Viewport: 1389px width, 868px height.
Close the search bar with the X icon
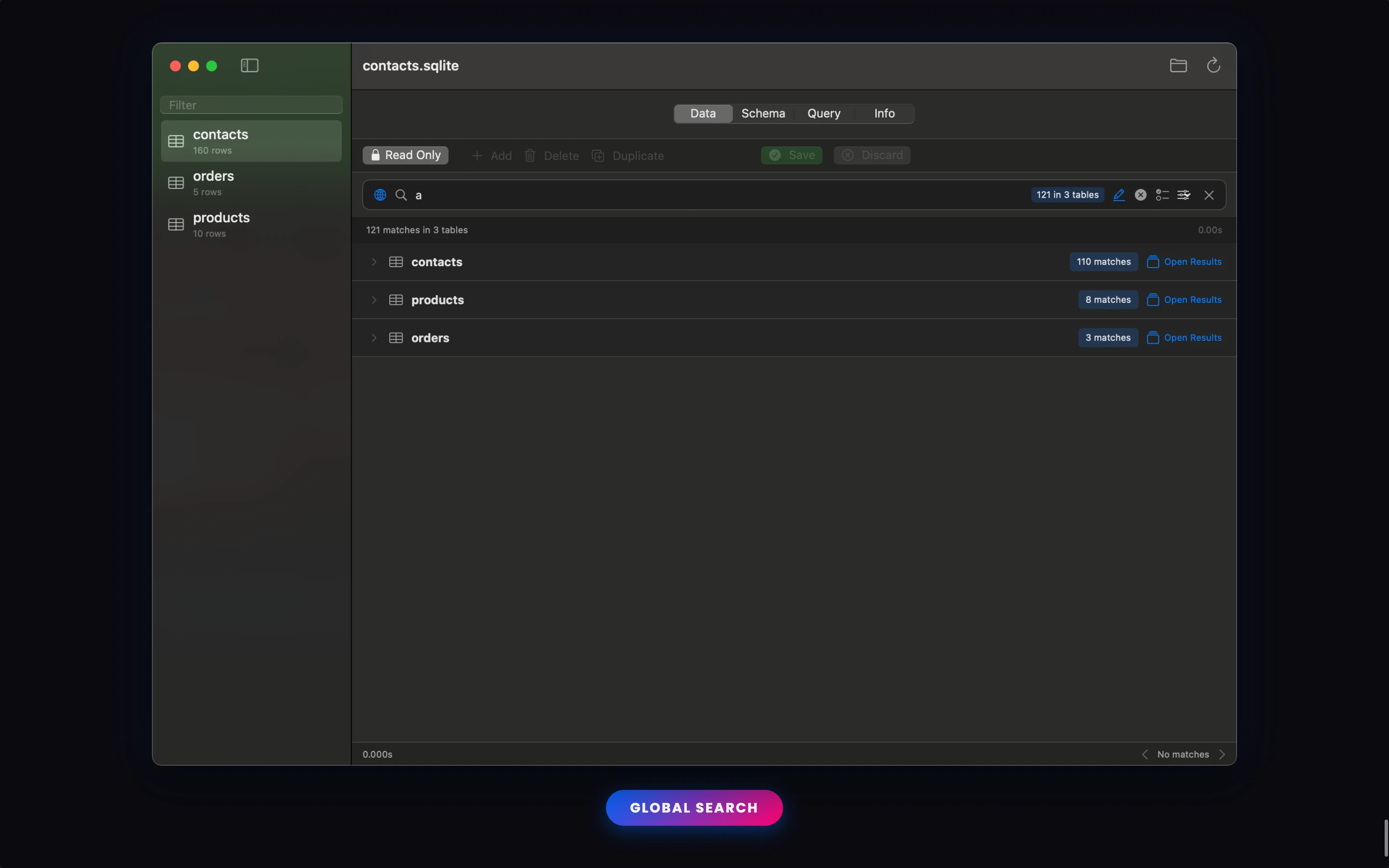[1209, 195]
